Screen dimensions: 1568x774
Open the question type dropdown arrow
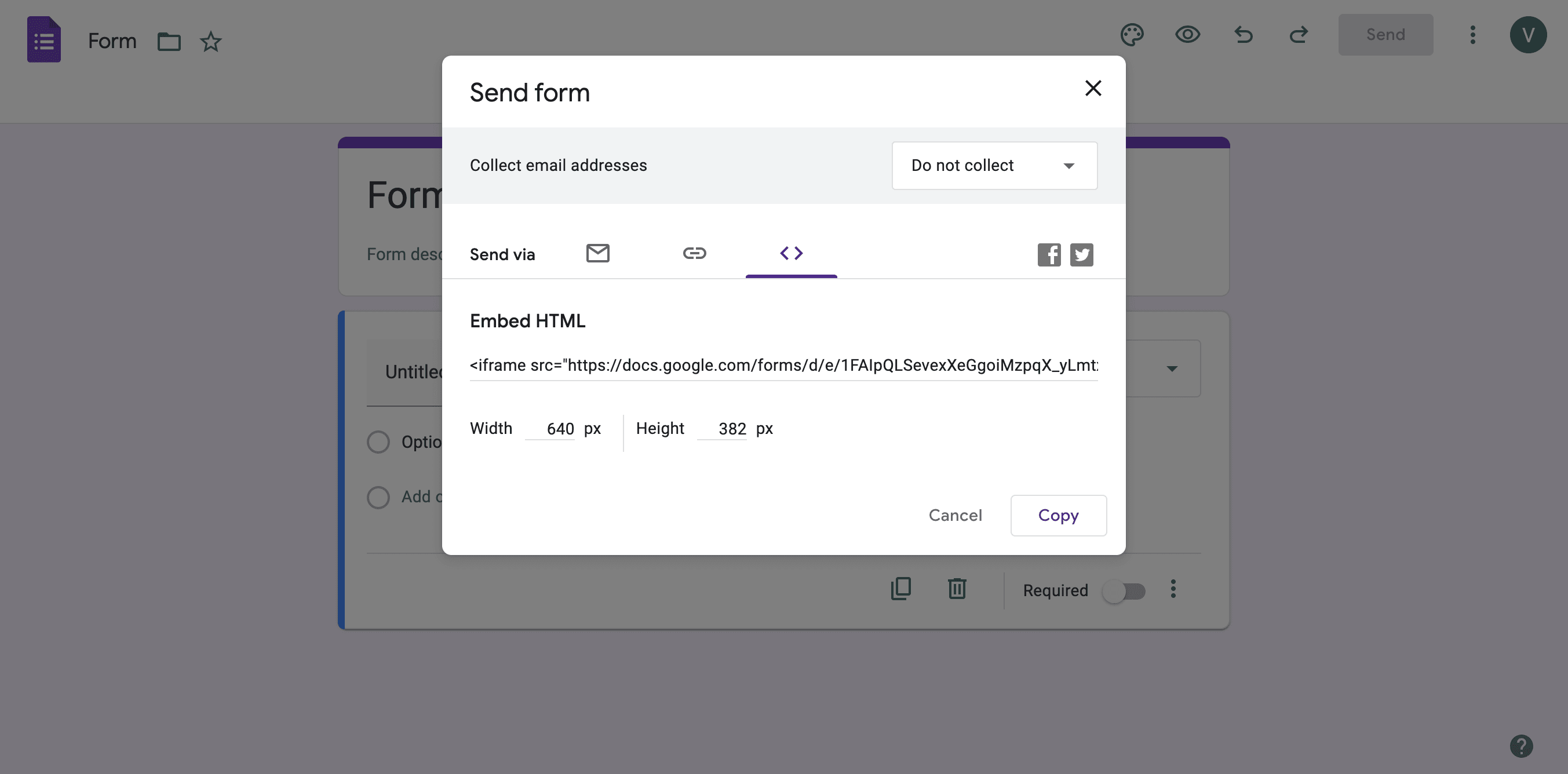1172,368
